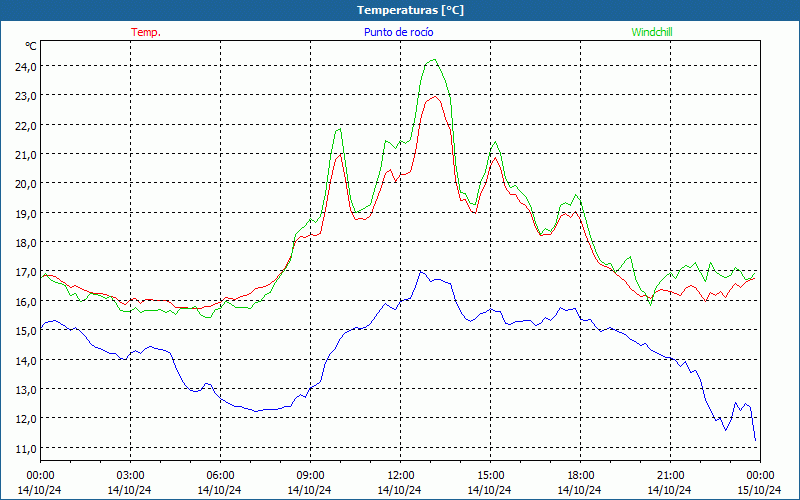
Task: Click the green Windchill peak above 24,0
Action: click(x=434, y=60)
